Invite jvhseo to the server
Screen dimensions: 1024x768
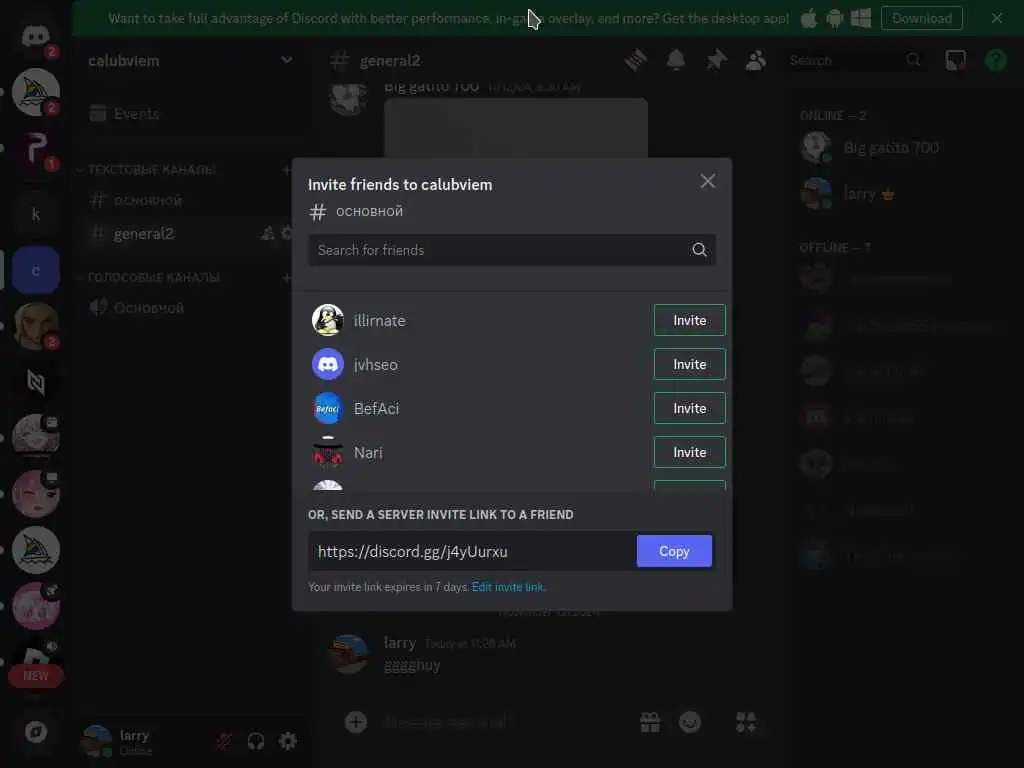tap(690, 364)
